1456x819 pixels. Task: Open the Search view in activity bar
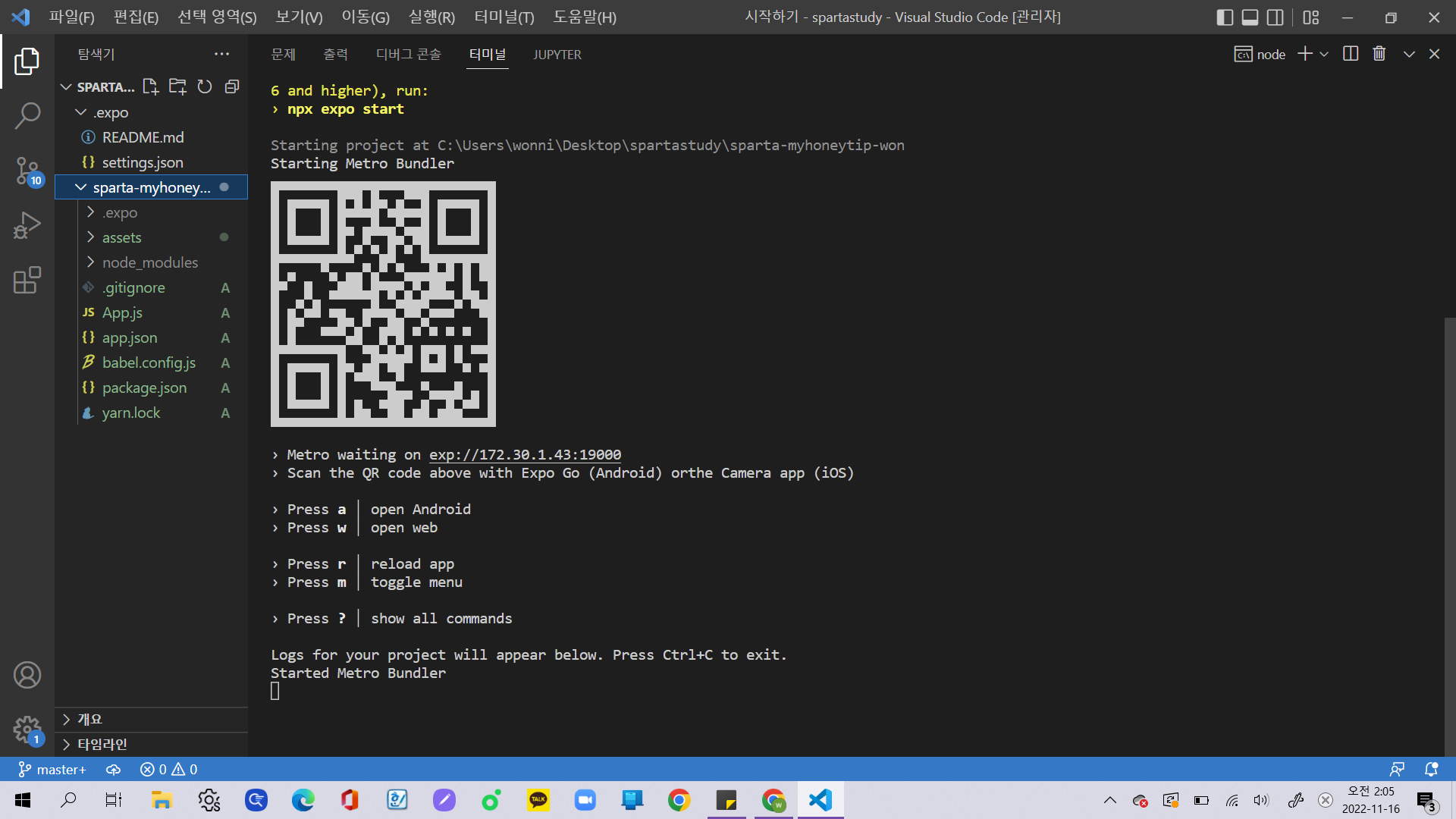27,116
